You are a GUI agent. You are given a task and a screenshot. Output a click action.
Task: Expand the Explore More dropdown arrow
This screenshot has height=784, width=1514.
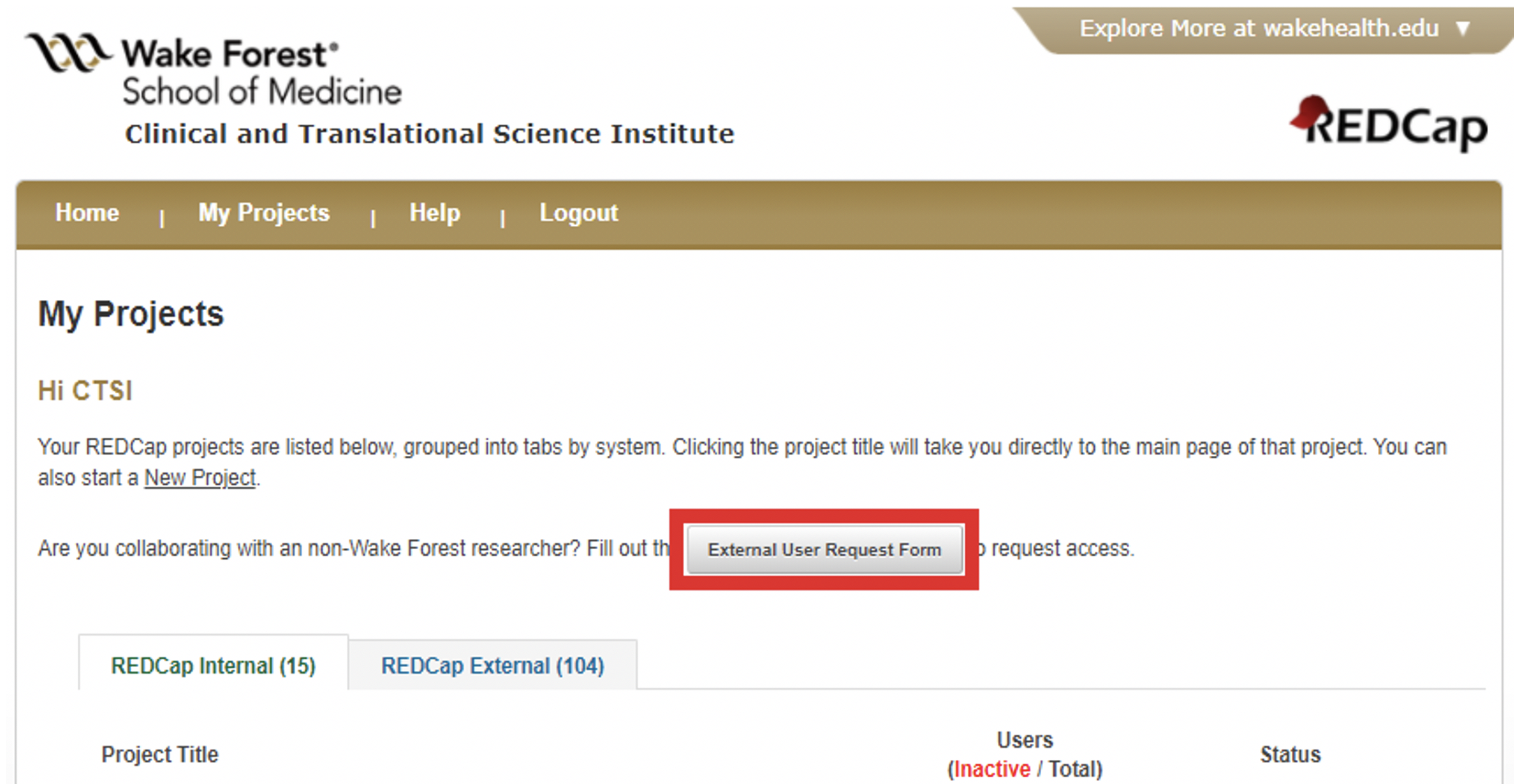pyautogui.click(x=1463, y=28)
